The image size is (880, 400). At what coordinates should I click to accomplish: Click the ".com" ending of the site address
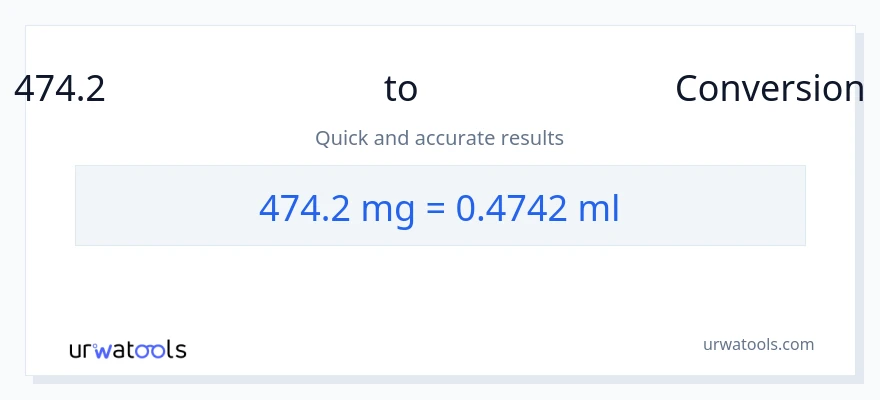(x=796, y=344)
